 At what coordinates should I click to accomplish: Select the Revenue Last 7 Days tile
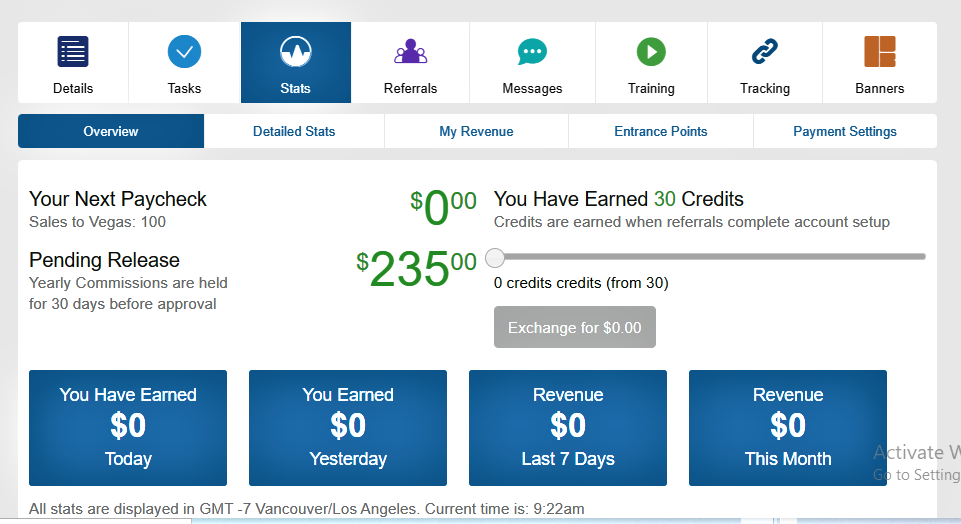568,428
